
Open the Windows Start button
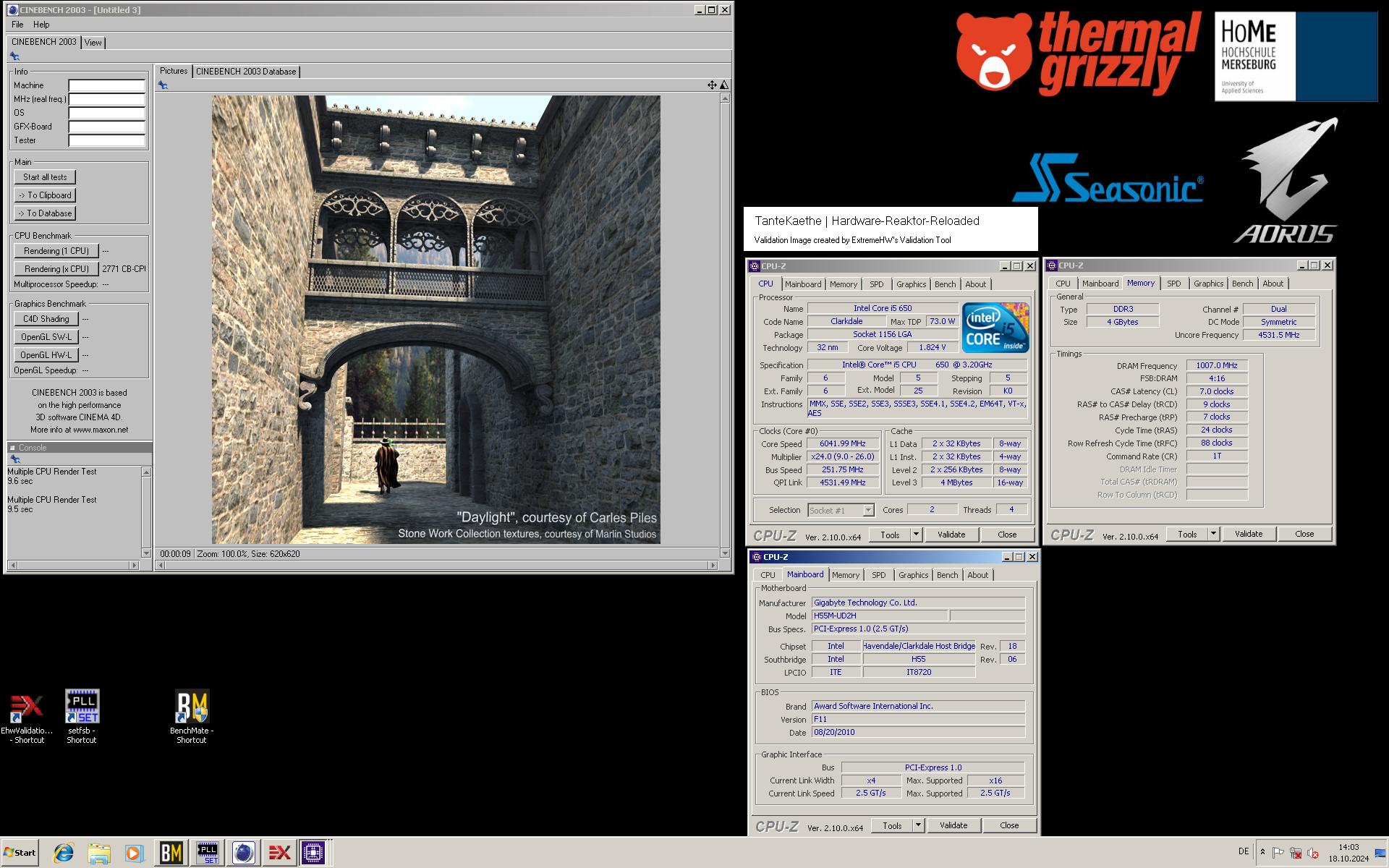[20, 853]
